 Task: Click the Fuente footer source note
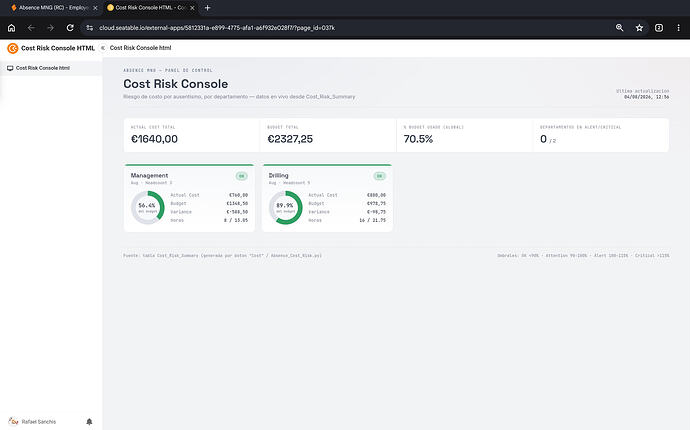(x=222, y=255)
